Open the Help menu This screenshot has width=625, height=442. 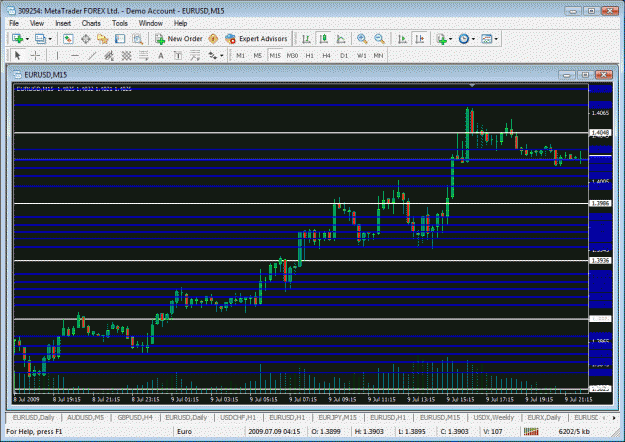[181, 23]
